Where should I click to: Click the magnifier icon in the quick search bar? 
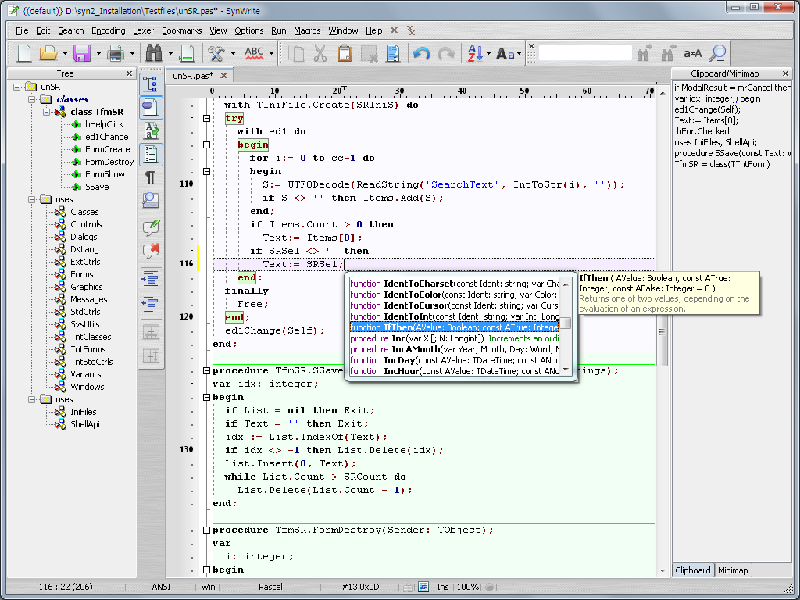click(717, 53)
